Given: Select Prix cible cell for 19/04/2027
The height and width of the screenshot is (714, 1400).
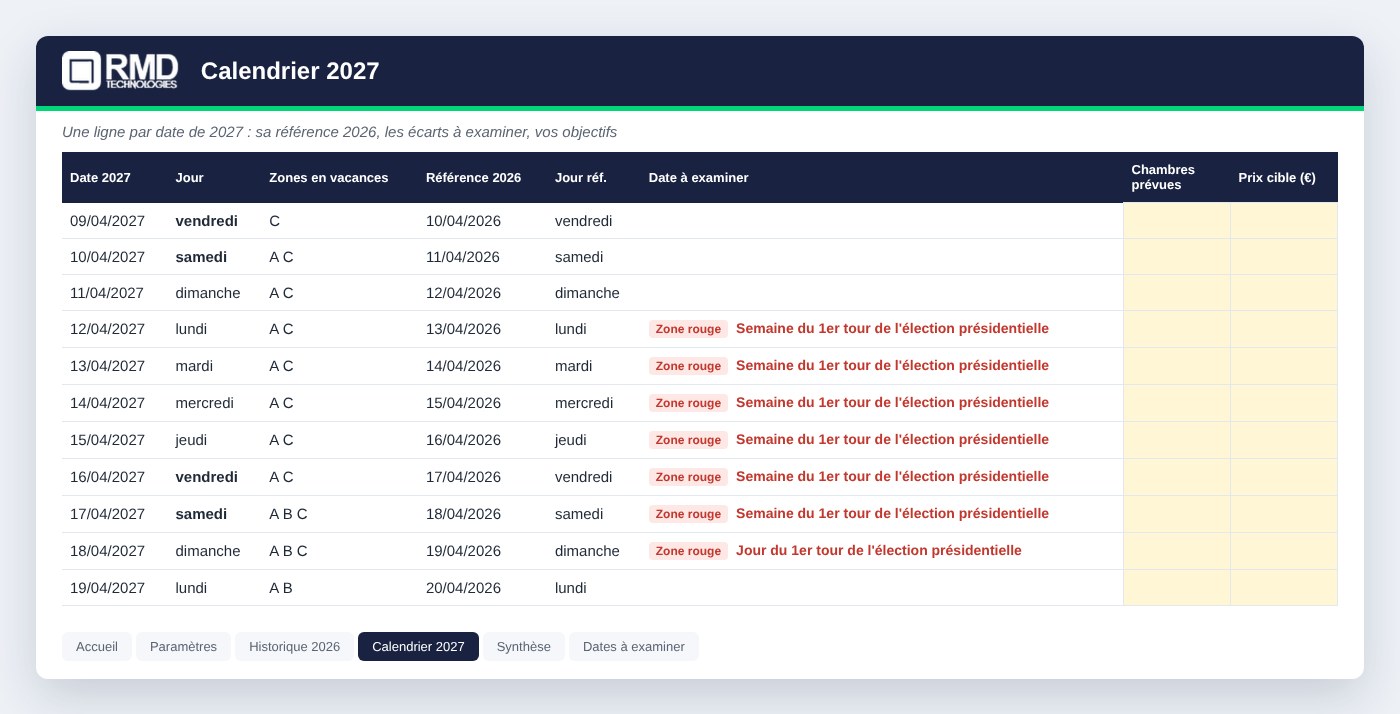Looking at the screenshot, I should [1284, 588].
